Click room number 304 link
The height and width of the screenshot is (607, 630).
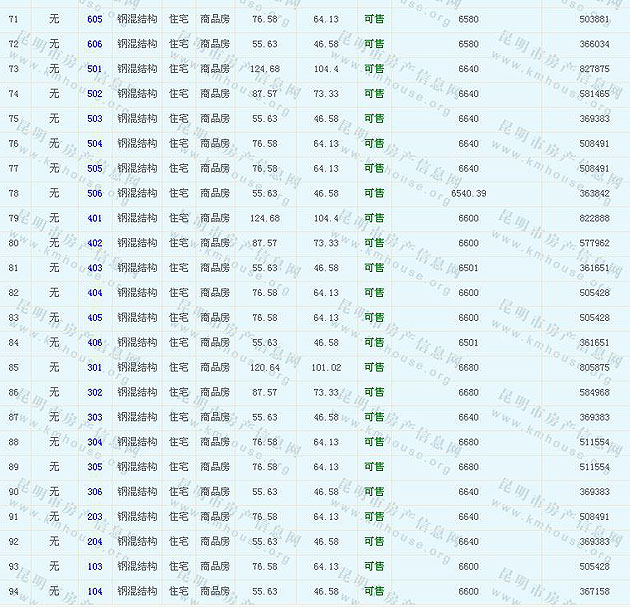pyautogui.click(x=95, y=442)
